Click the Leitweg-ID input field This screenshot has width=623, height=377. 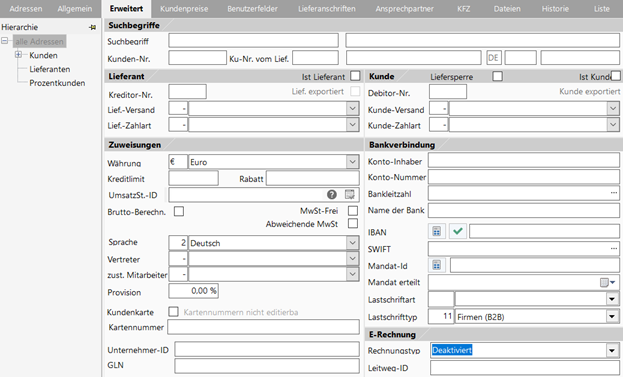click(524, 367)
